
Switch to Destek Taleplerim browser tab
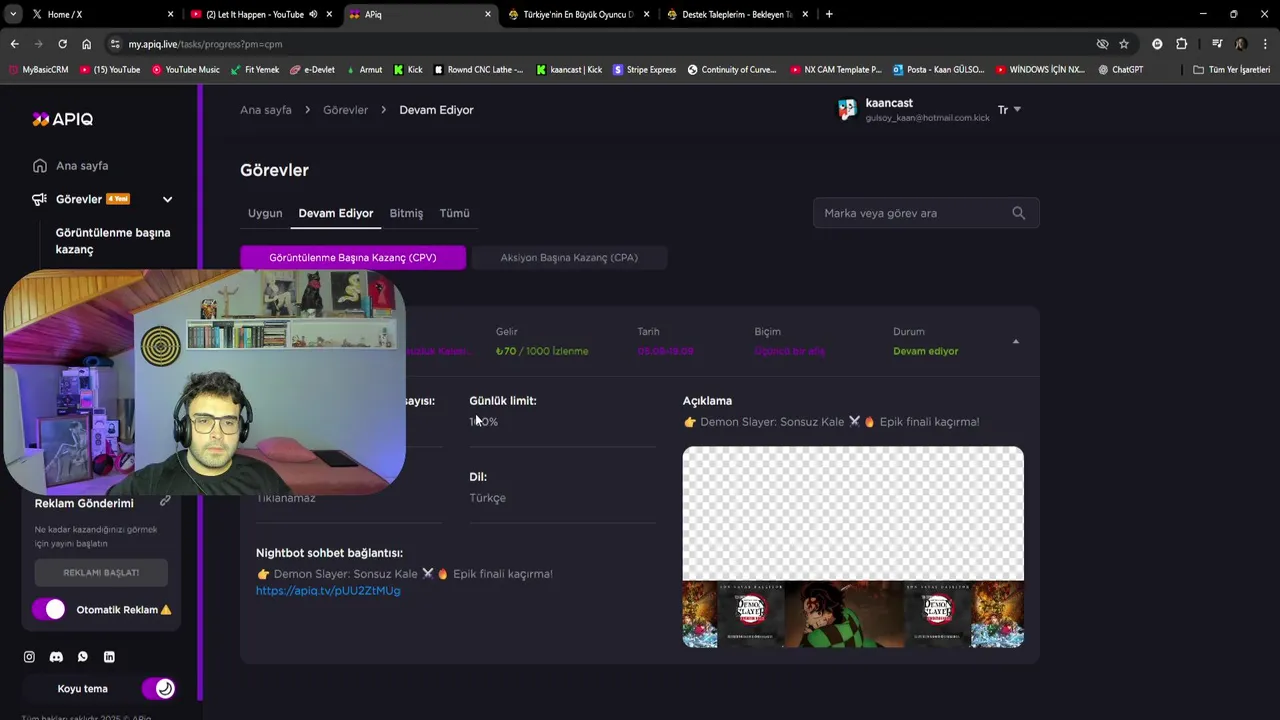[x=737, y=14]
